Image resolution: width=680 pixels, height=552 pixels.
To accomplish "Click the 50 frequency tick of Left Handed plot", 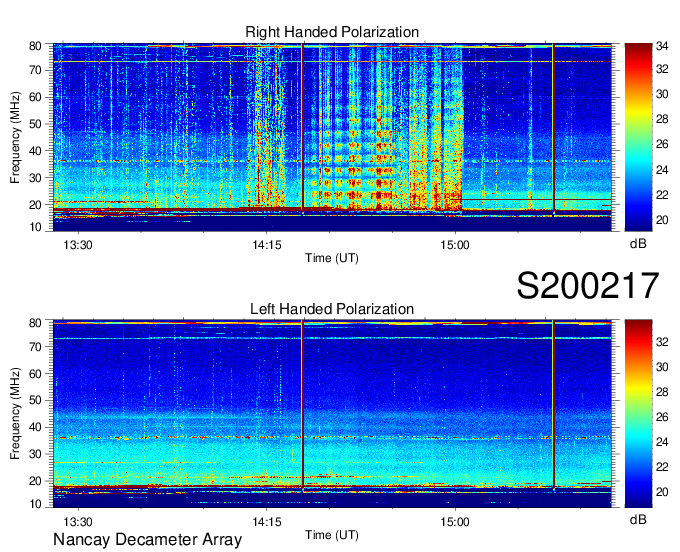I will click(x=35, y=400).
